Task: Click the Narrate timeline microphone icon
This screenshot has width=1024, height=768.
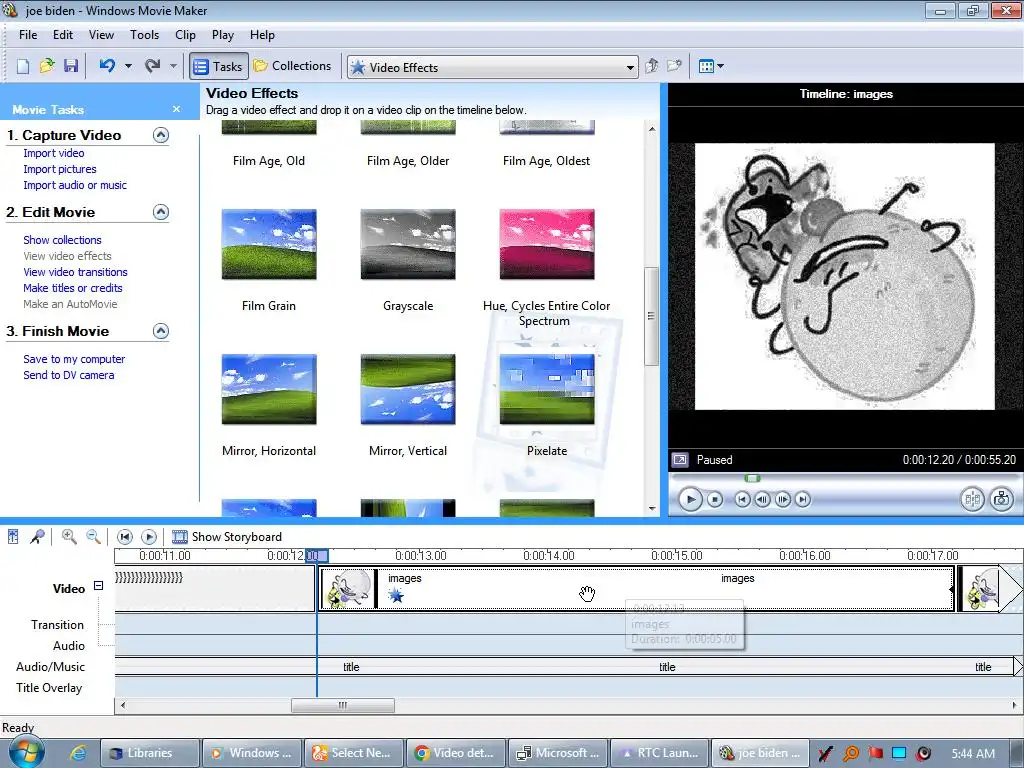Action: coord(38,537)
